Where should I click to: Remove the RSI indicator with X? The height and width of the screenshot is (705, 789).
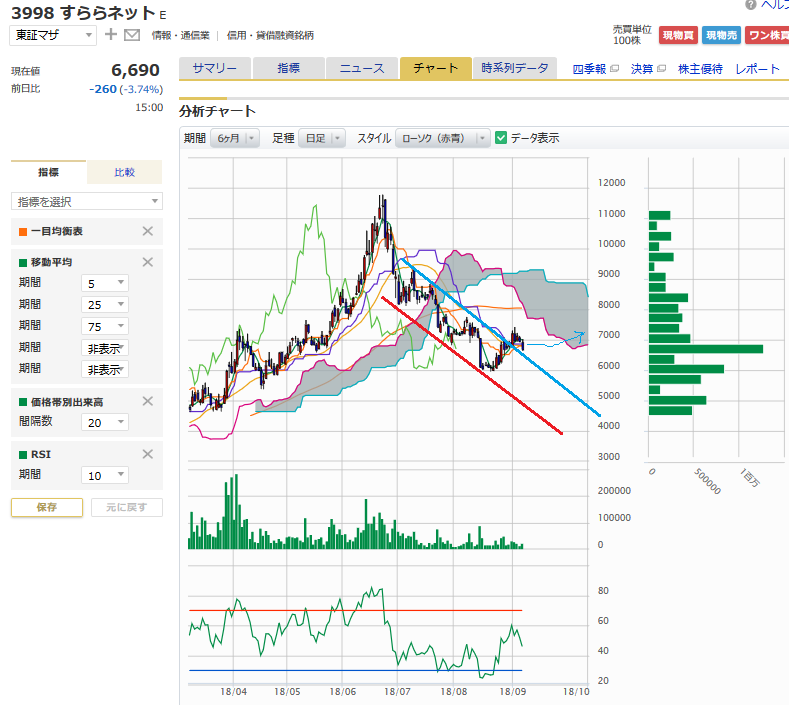point(147,453)
